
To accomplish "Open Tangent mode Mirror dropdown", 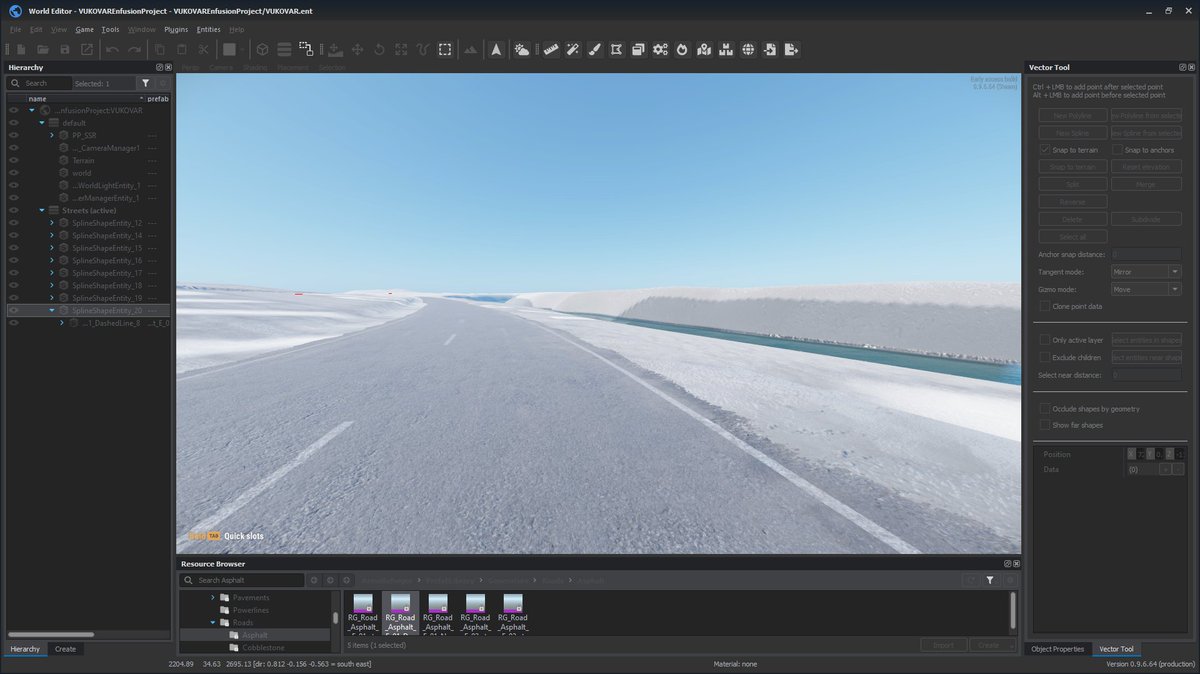I will pos(1147,272).
